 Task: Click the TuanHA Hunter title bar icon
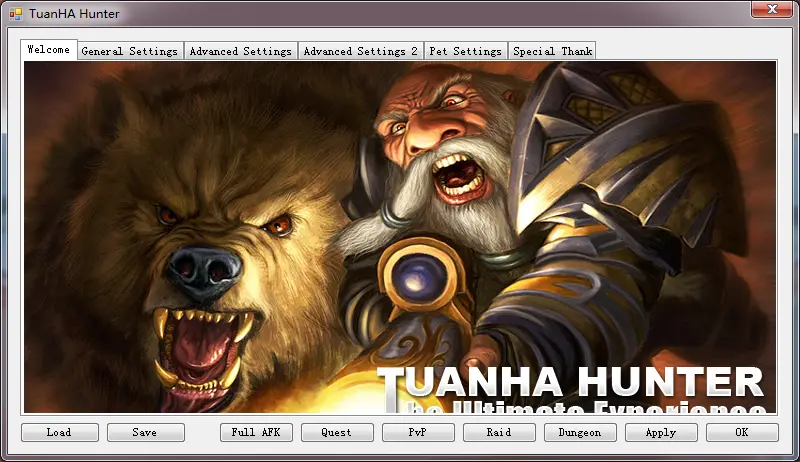click(x=15, y=13)
